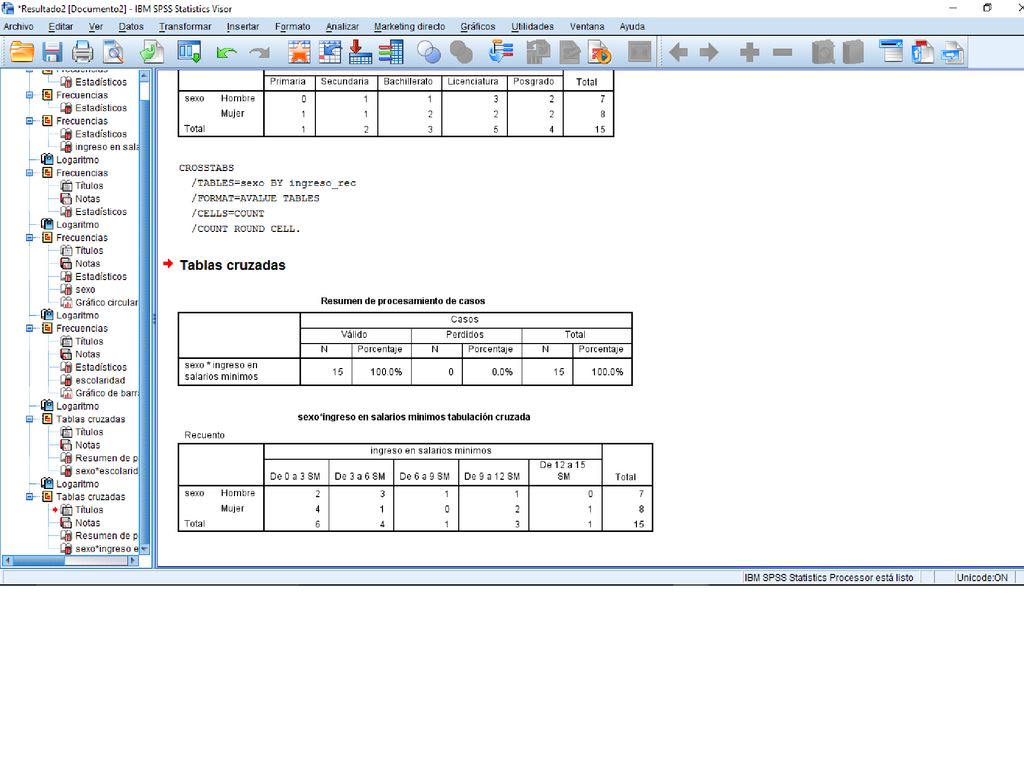Collapse the Frecuencias node containing Gráfico circular
1024x768 pixels.
point(29,238)
